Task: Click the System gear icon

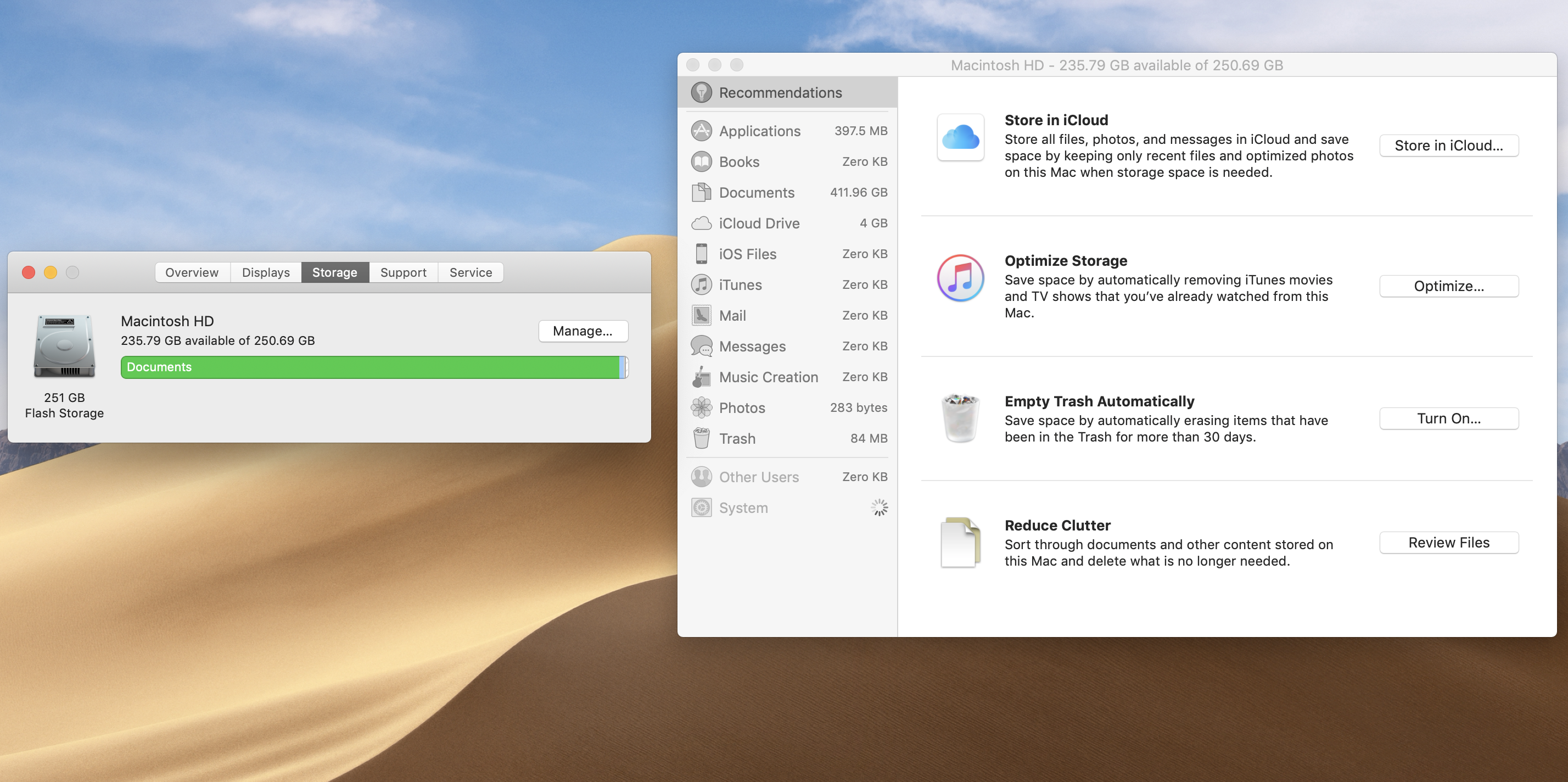Action: (x=701, y=507)
